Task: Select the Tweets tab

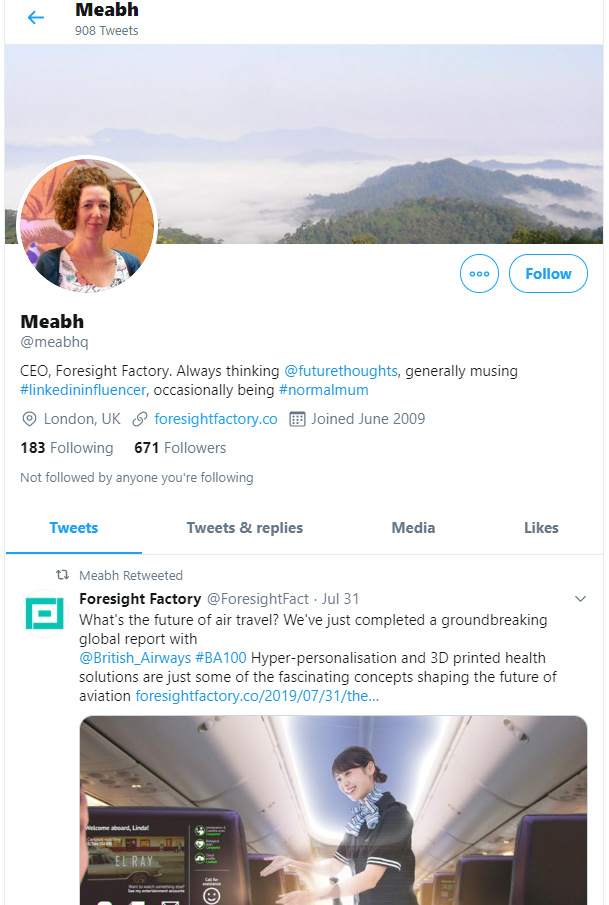Action: click(x=74, y=528)
